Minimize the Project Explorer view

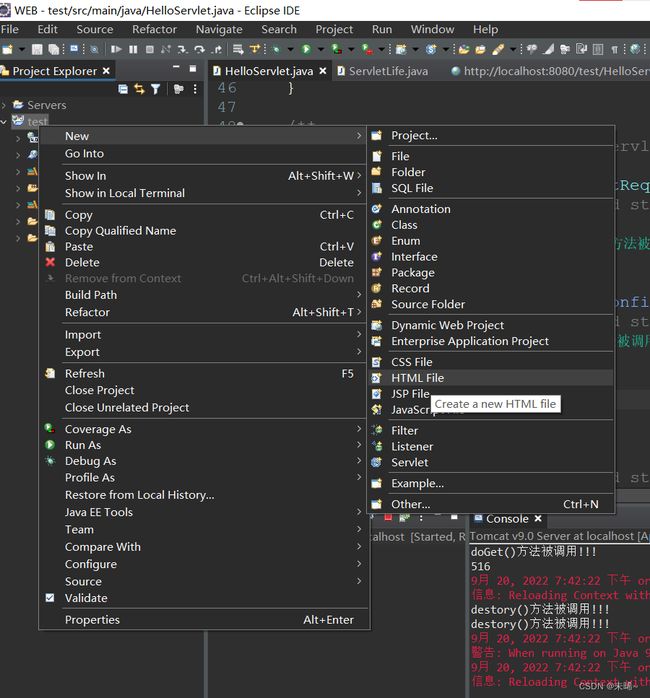176,67
